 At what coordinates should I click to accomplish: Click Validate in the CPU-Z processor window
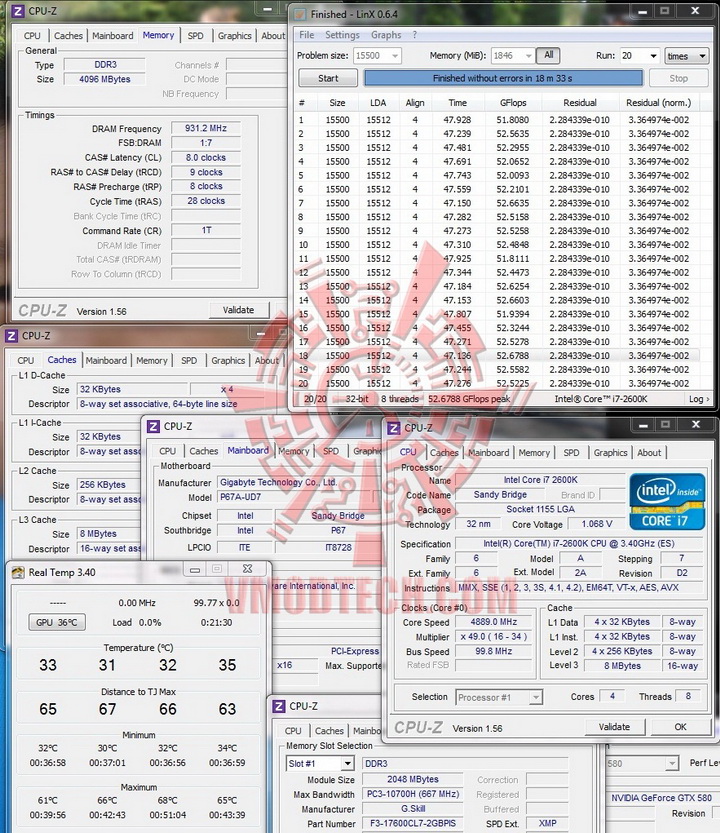pyautogui.click(x=614, y=727)
